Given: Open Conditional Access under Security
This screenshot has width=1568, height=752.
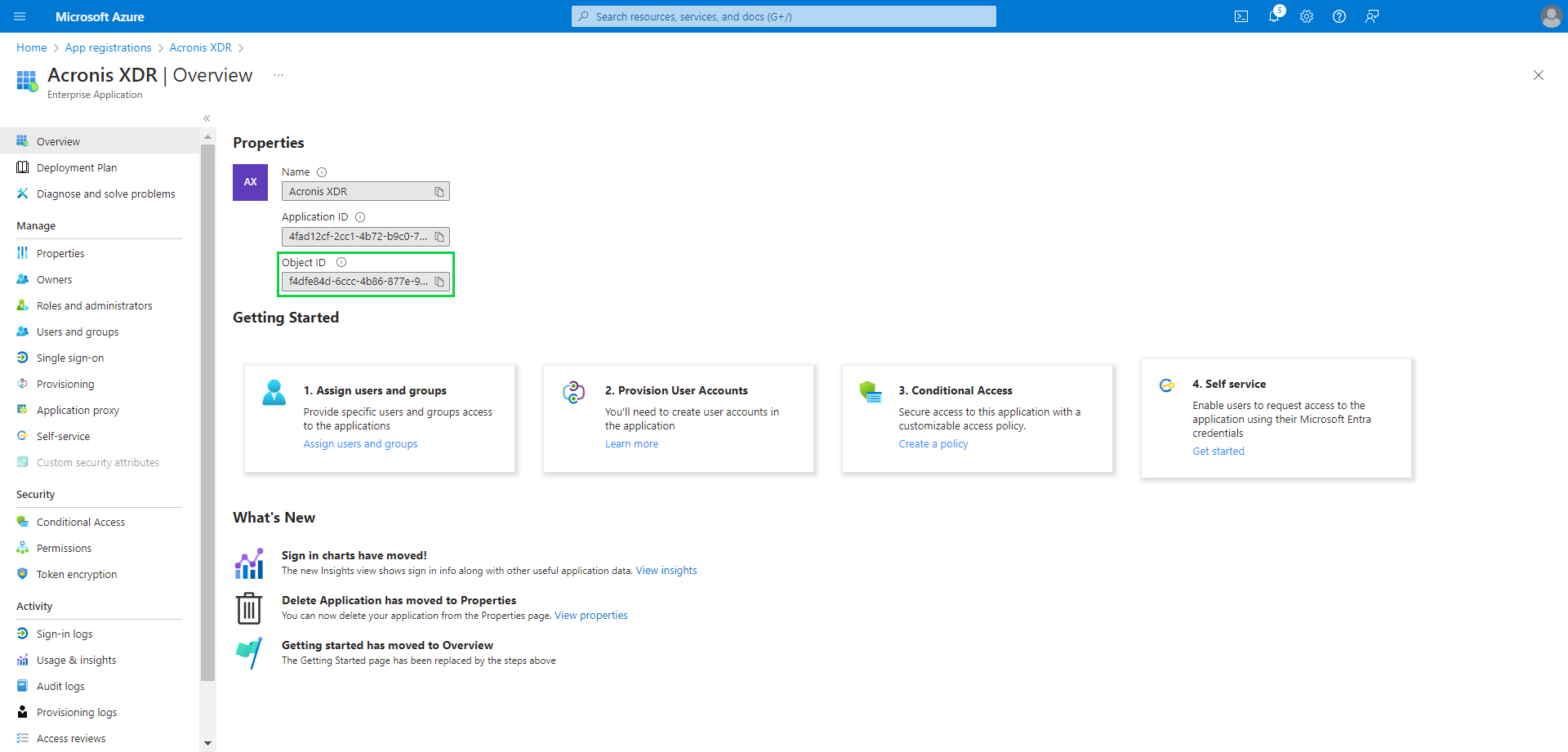Looking at the screenshot, I should (x=80, y=521).
